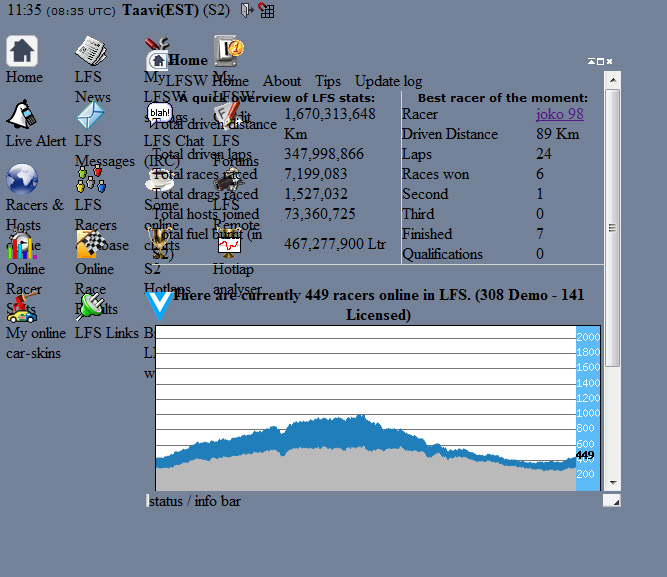Click the logout door icon
The width and height of the screenshot is (667, 577).
point(247,10)
